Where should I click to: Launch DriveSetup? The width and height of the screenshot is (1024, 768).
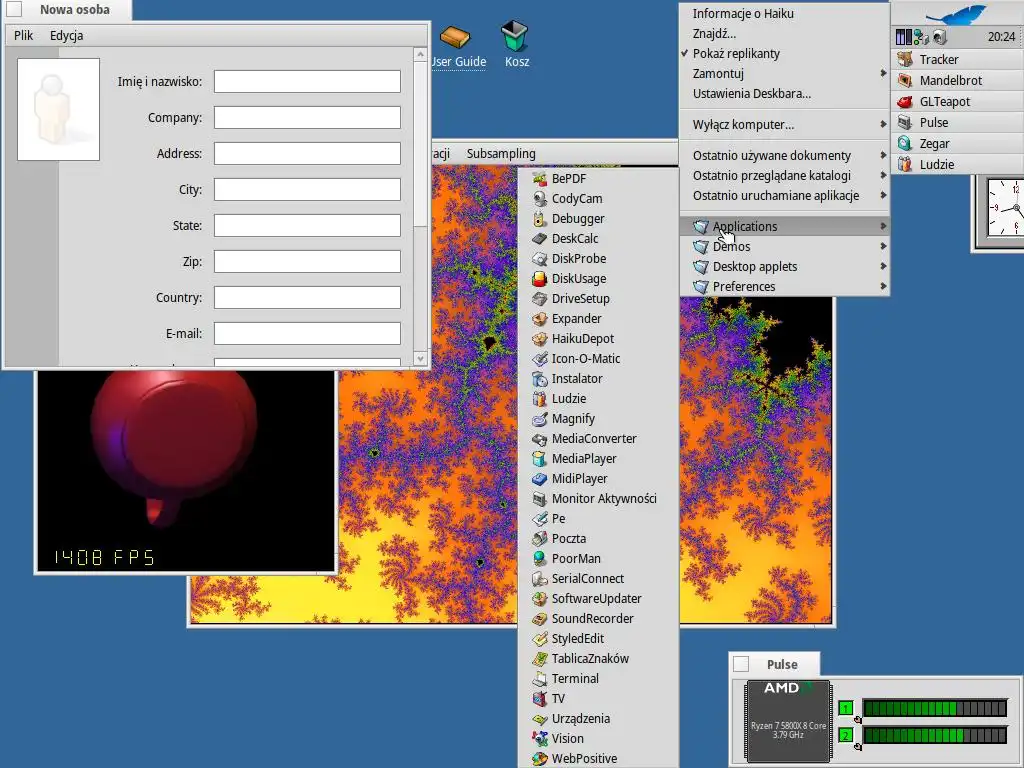click(x=598, y=298)
